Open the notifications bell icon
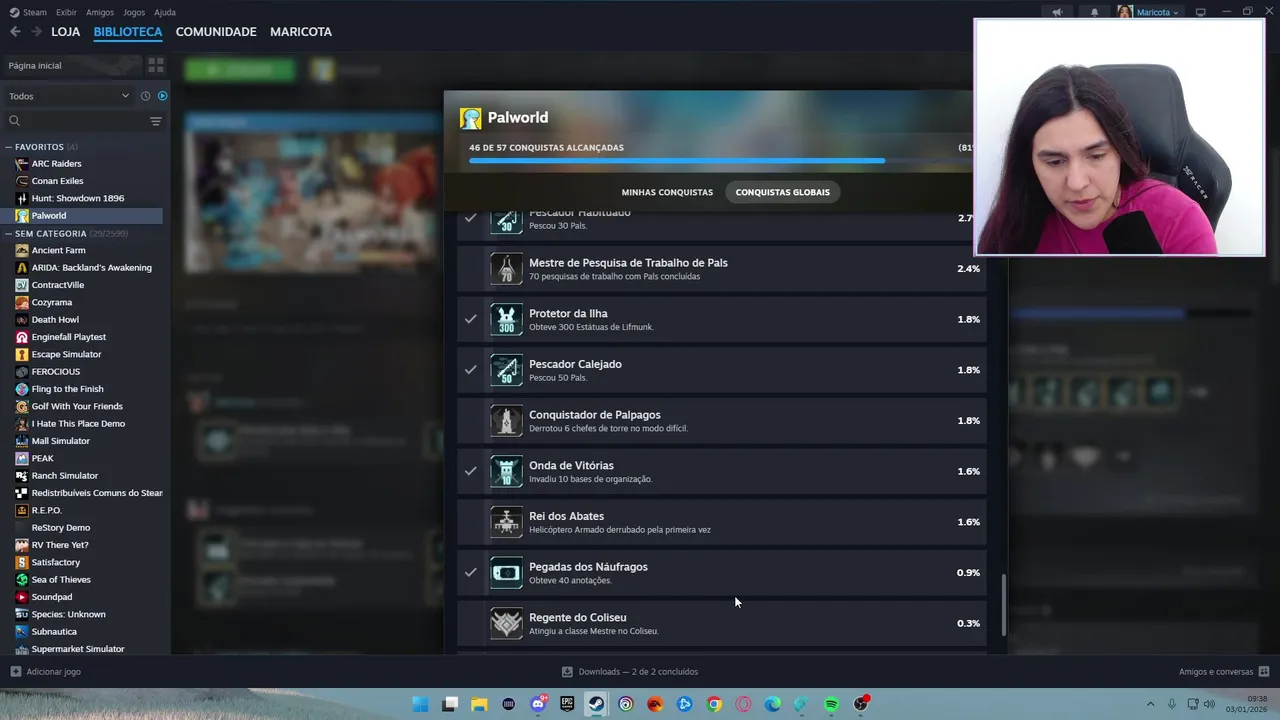 [1094, 12]
